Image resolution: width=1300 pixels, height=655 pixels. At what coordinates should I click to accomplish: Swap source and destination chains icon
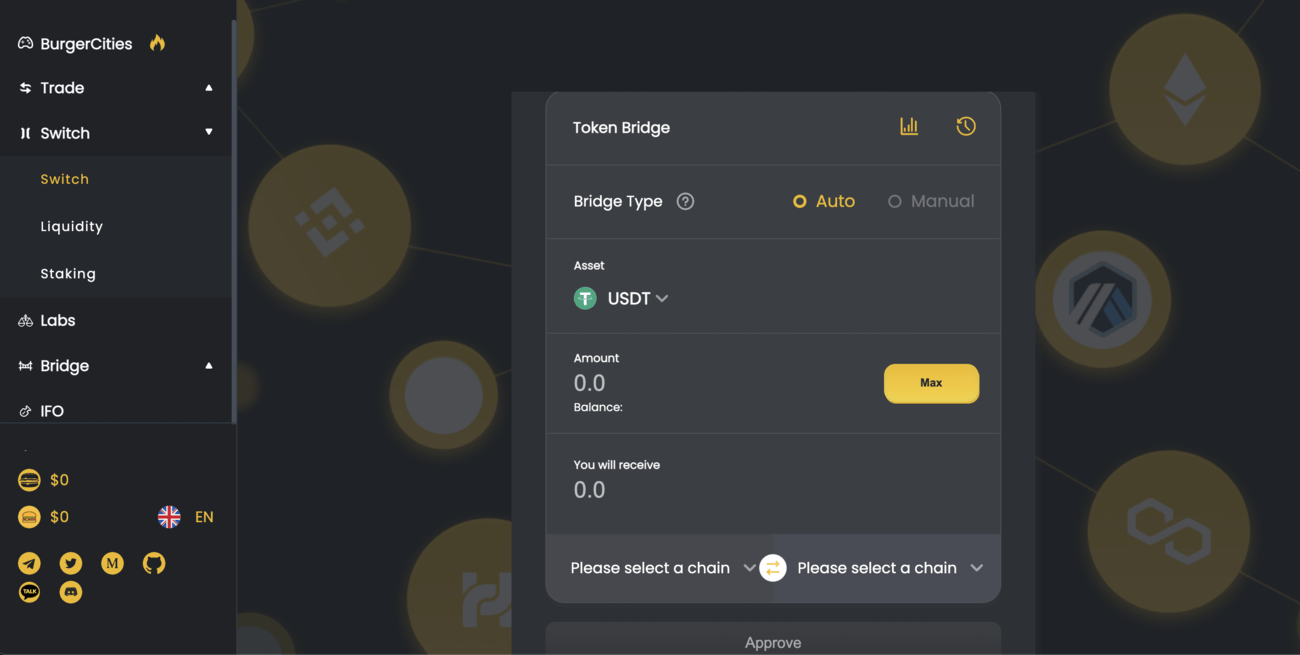click(x=773, y=568)
